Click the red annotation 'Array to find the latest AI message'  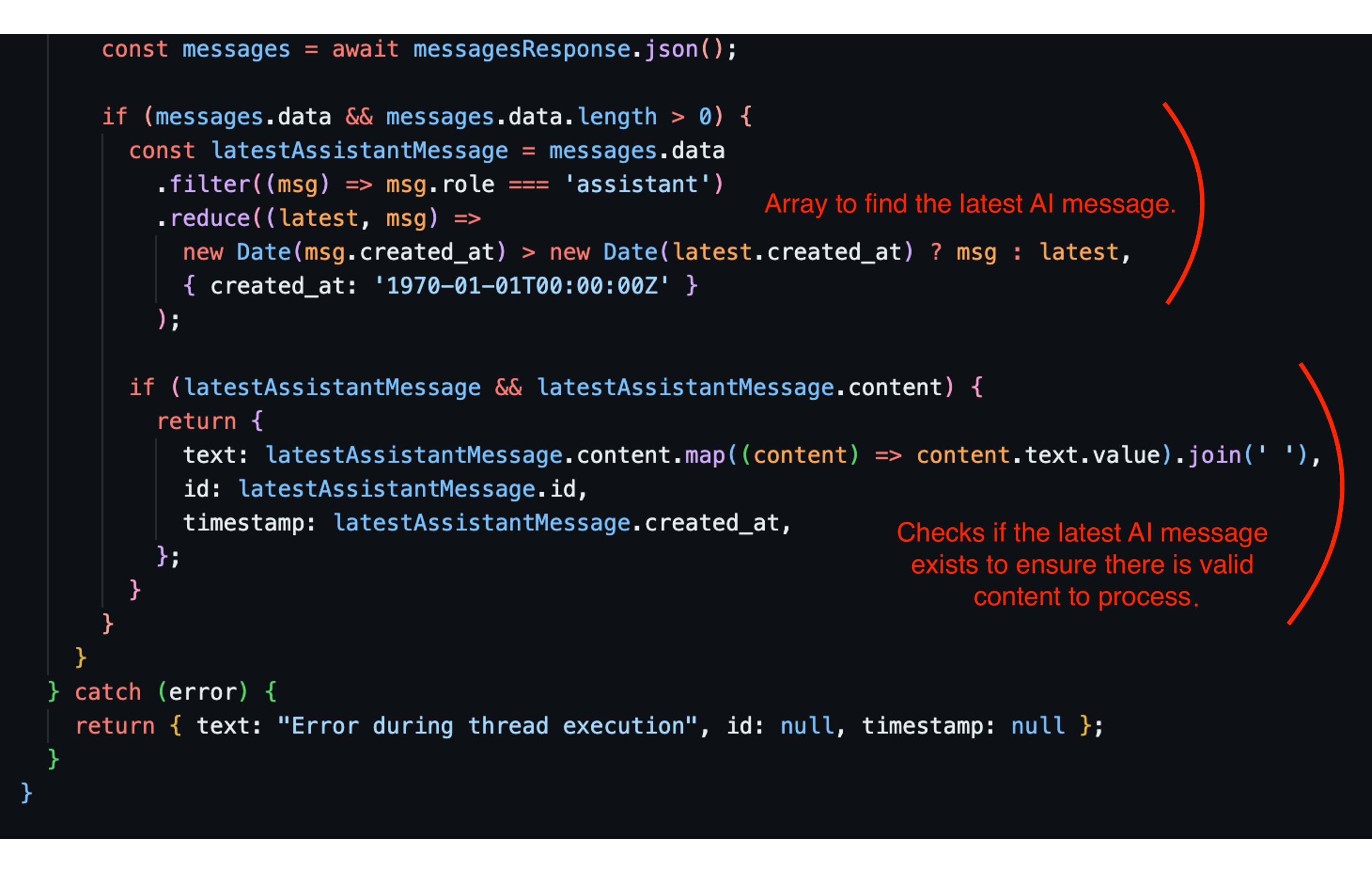(x=970, y=204)
